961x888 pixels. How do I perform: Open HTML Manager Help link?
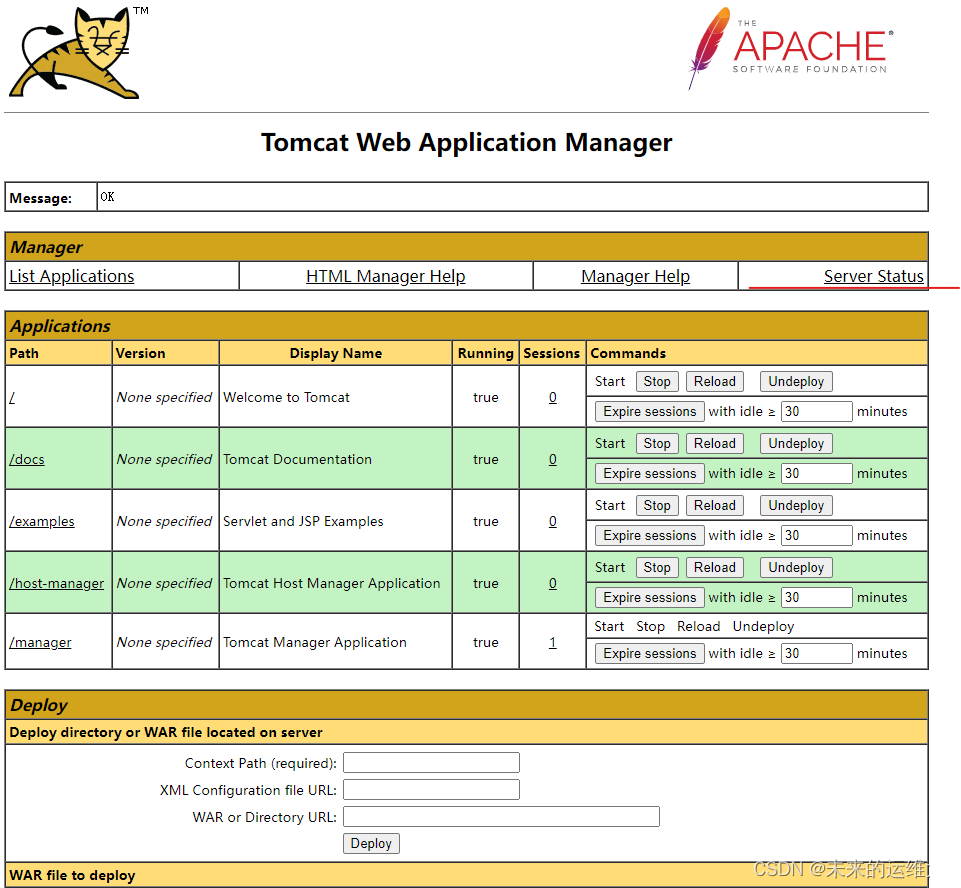[x=386, y=276]
